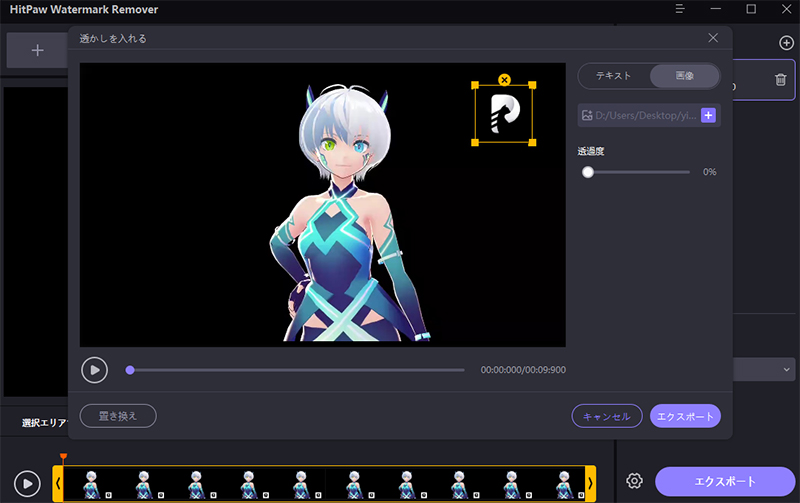The height and width of the screenshot is (503, 800).
Task: Click the purple plus to add image file
Action: (708, 115)
